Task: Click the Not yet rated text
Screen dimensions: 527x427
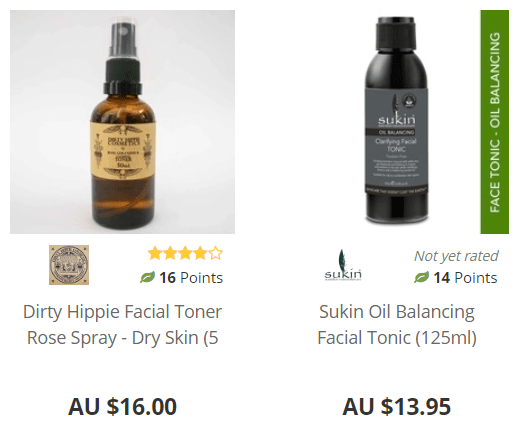Action: (x=456, y=256)
